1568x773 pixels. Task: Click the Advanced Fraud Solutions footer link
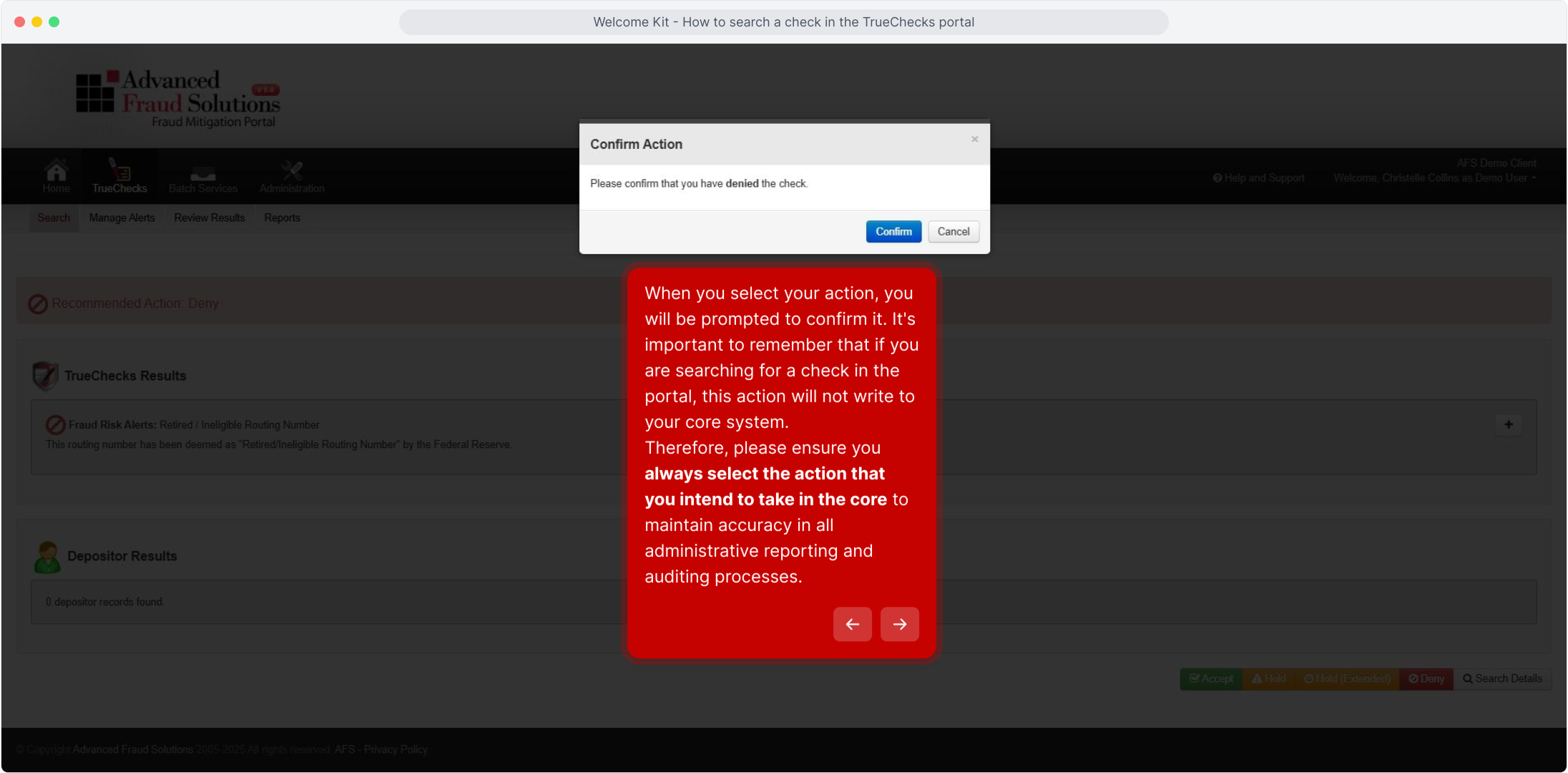tap(133, 749)
